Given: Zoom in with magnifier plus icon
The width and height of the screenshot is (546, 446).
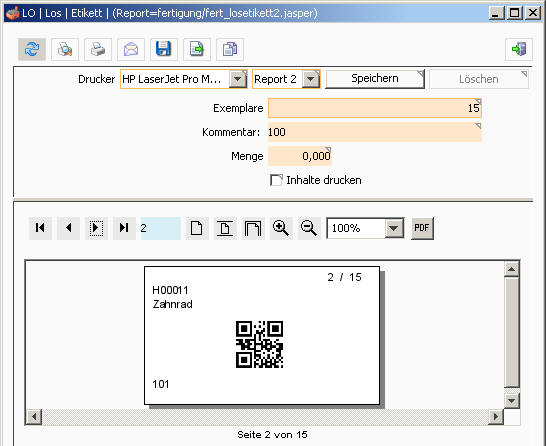Looking at the screenshot, I should [281, 228].
